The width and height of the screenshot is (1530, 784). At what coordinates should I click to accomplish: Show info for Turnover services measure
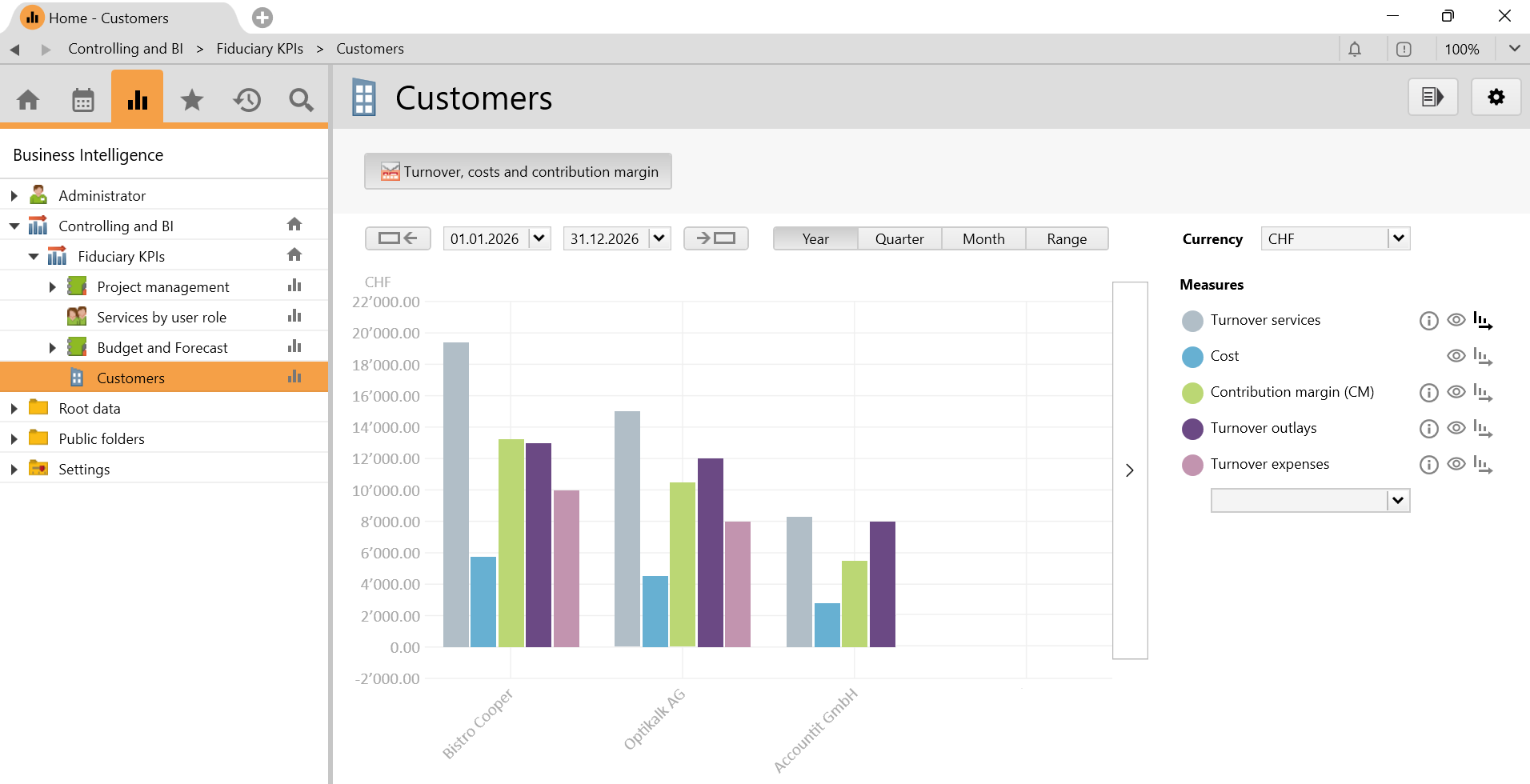1428,321
